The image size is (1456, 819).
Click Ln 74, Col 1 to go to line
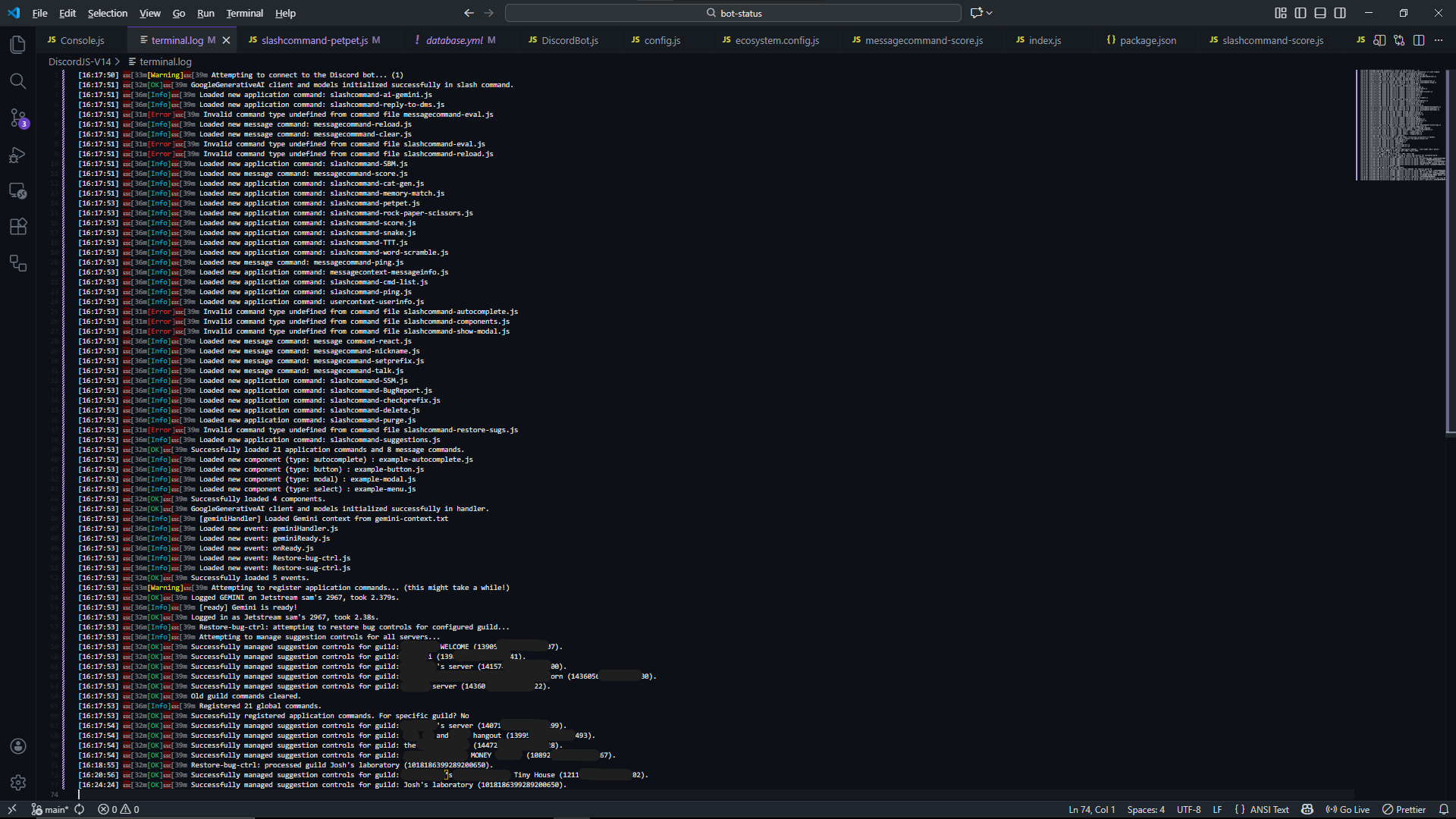point(1090,809)
